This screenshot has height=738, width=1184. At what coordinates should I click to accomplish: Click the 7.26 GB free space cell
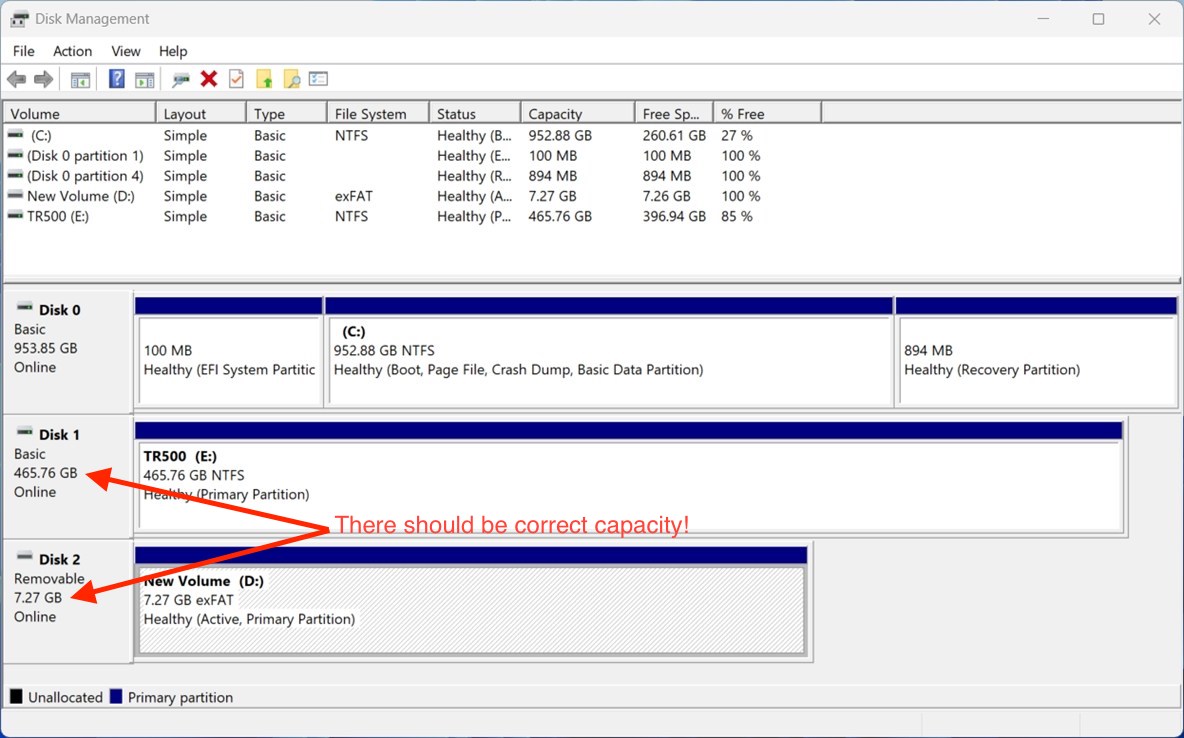(x=667, y=196)
